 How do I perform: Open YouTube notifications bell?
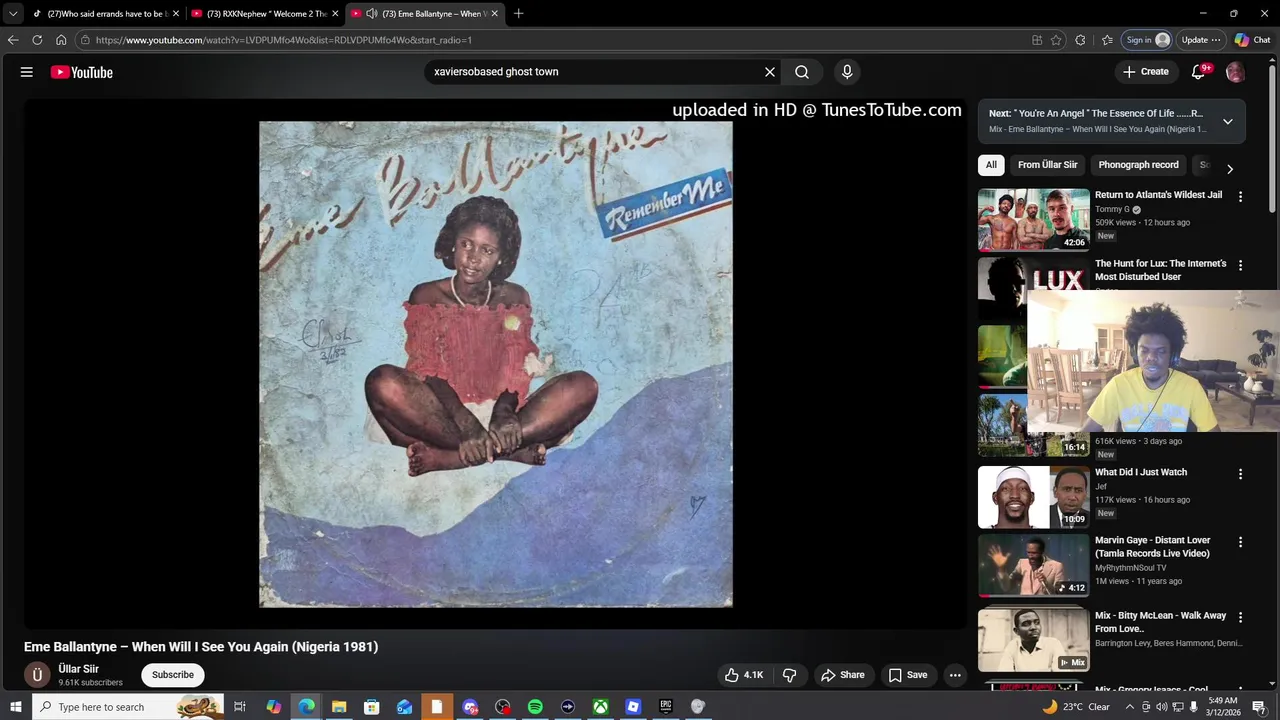click(1199, 72)
